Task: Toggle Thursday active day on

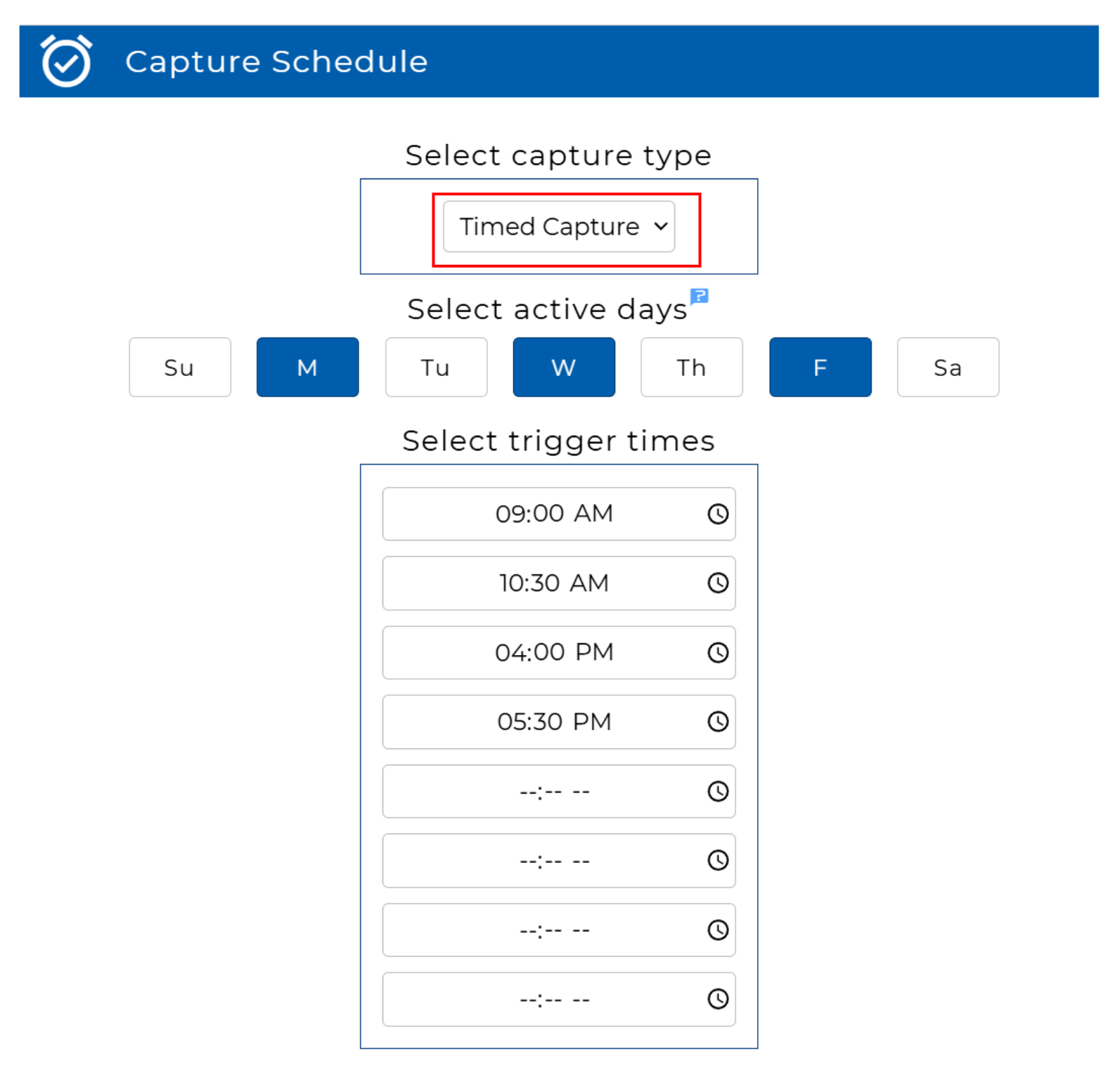Action: click(691, 368)
